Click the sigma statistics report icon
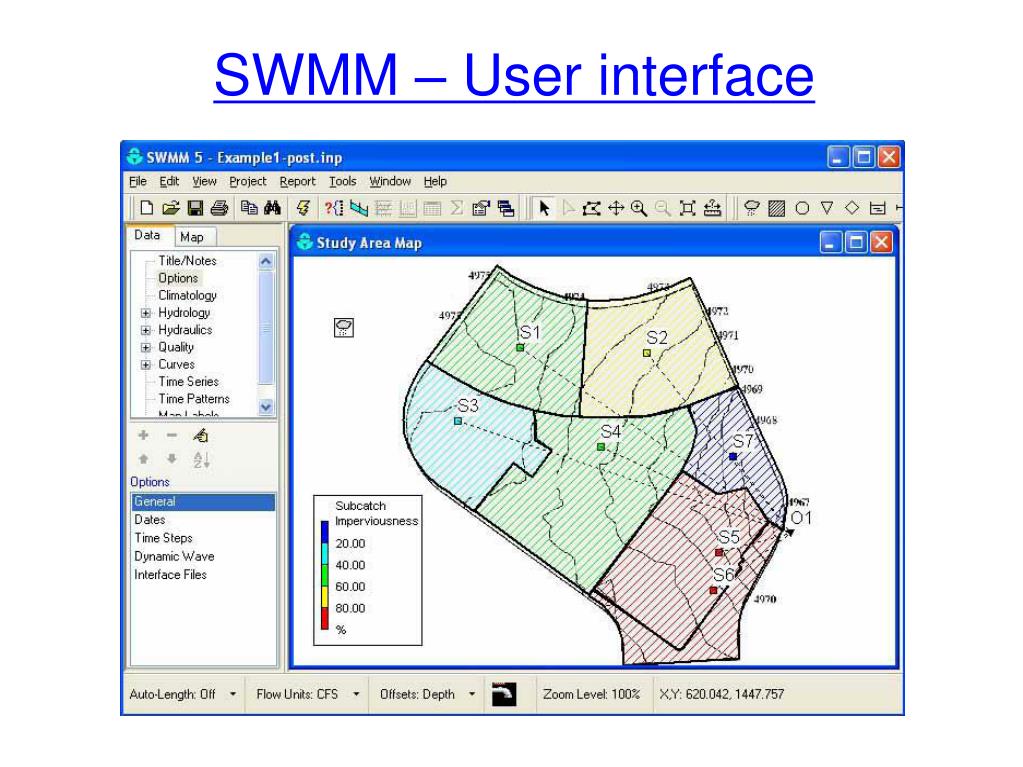 tap(457, 208)
